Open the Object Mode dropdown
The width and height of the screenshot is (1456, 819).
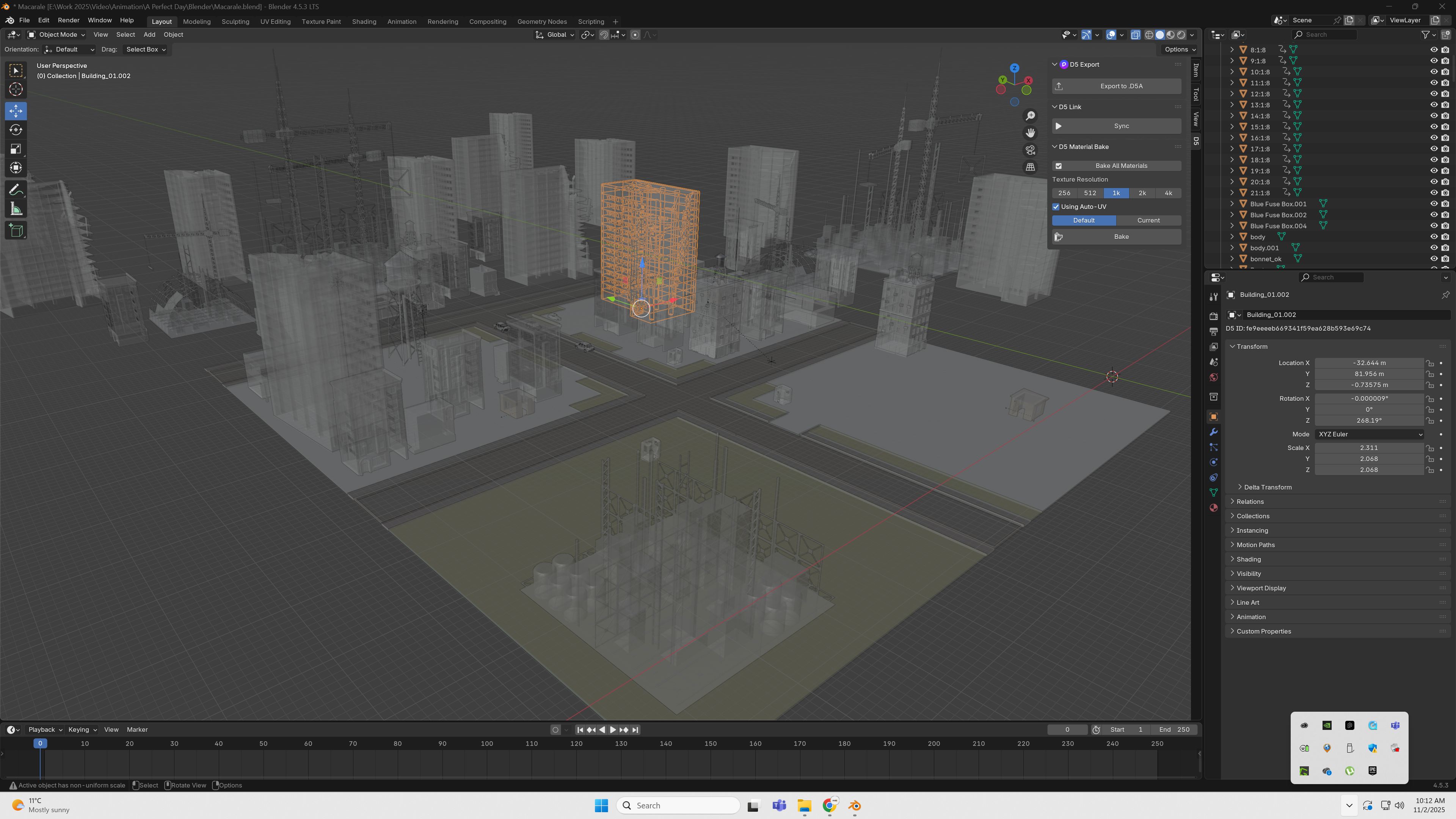click(x=56, y=35)
